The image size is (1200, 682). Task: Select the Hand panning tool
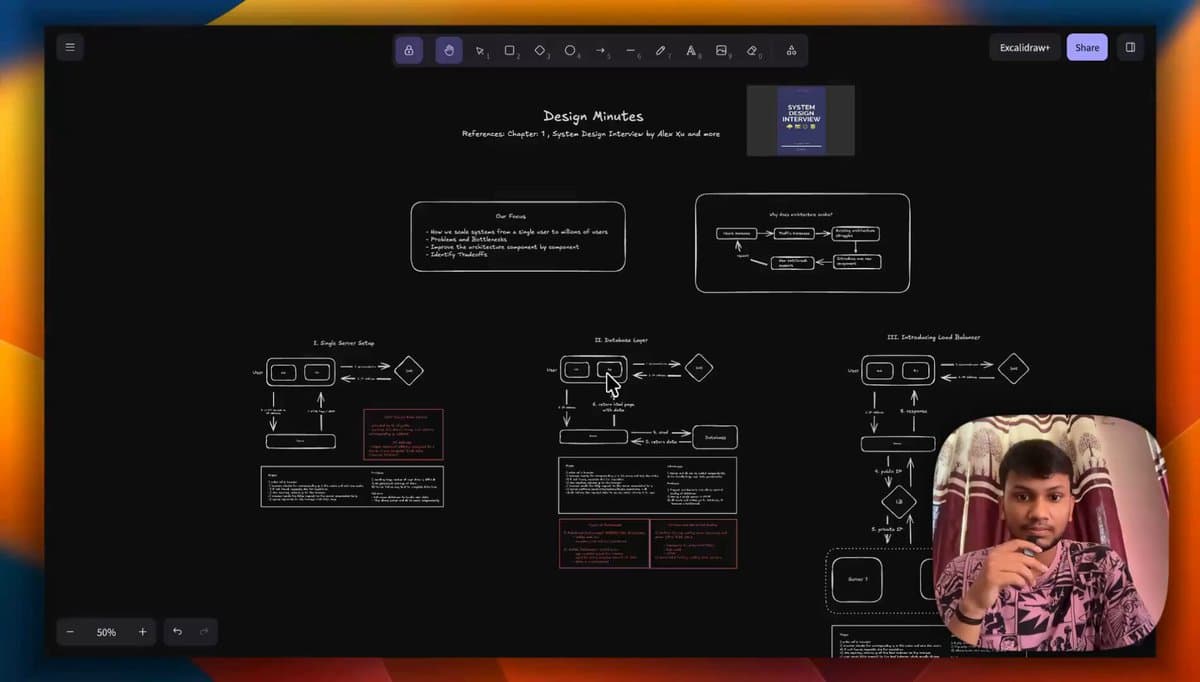click(449, 50)
